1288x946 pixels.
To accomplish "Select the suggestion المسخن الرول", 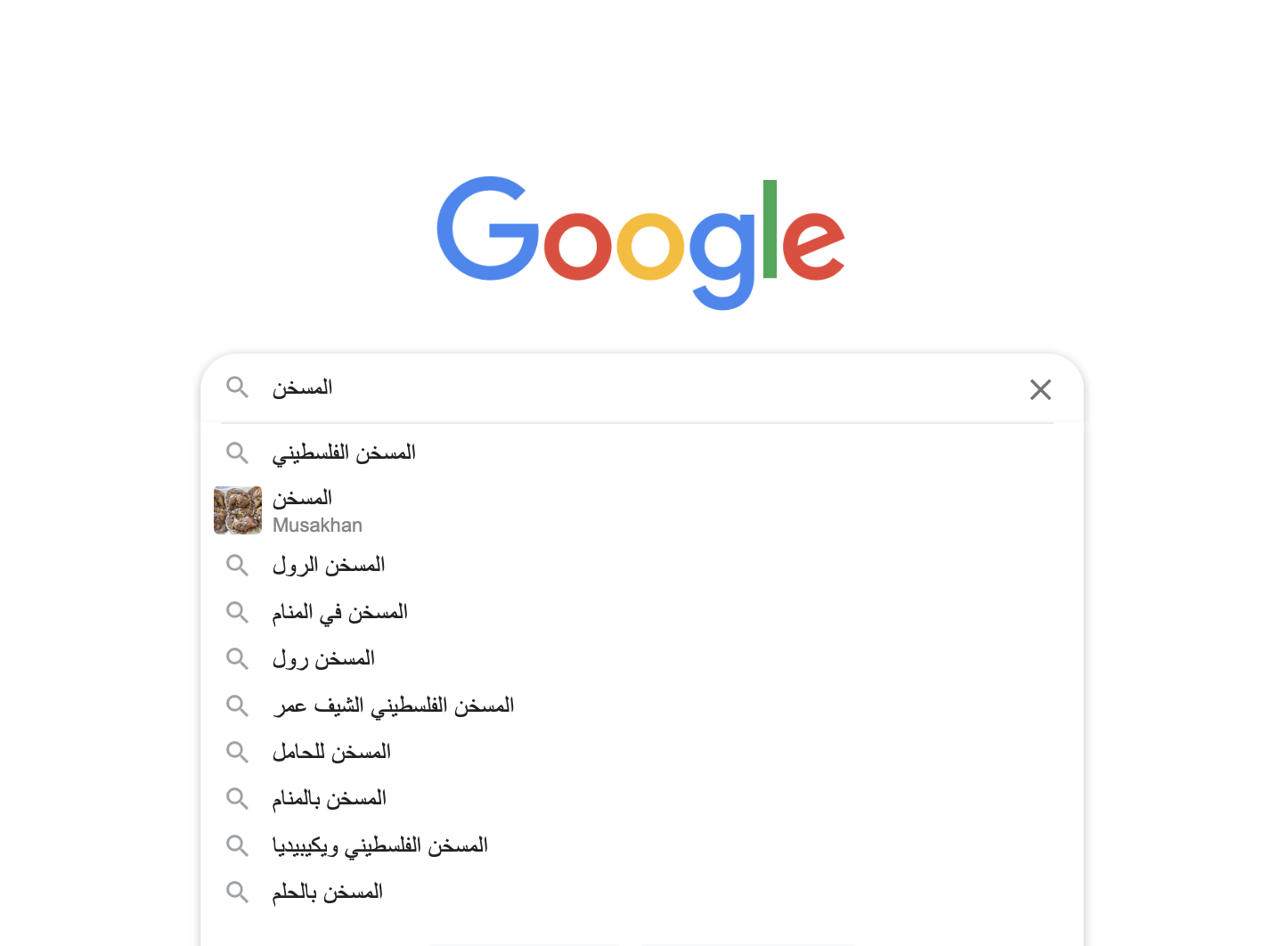I will coord(329,565).
